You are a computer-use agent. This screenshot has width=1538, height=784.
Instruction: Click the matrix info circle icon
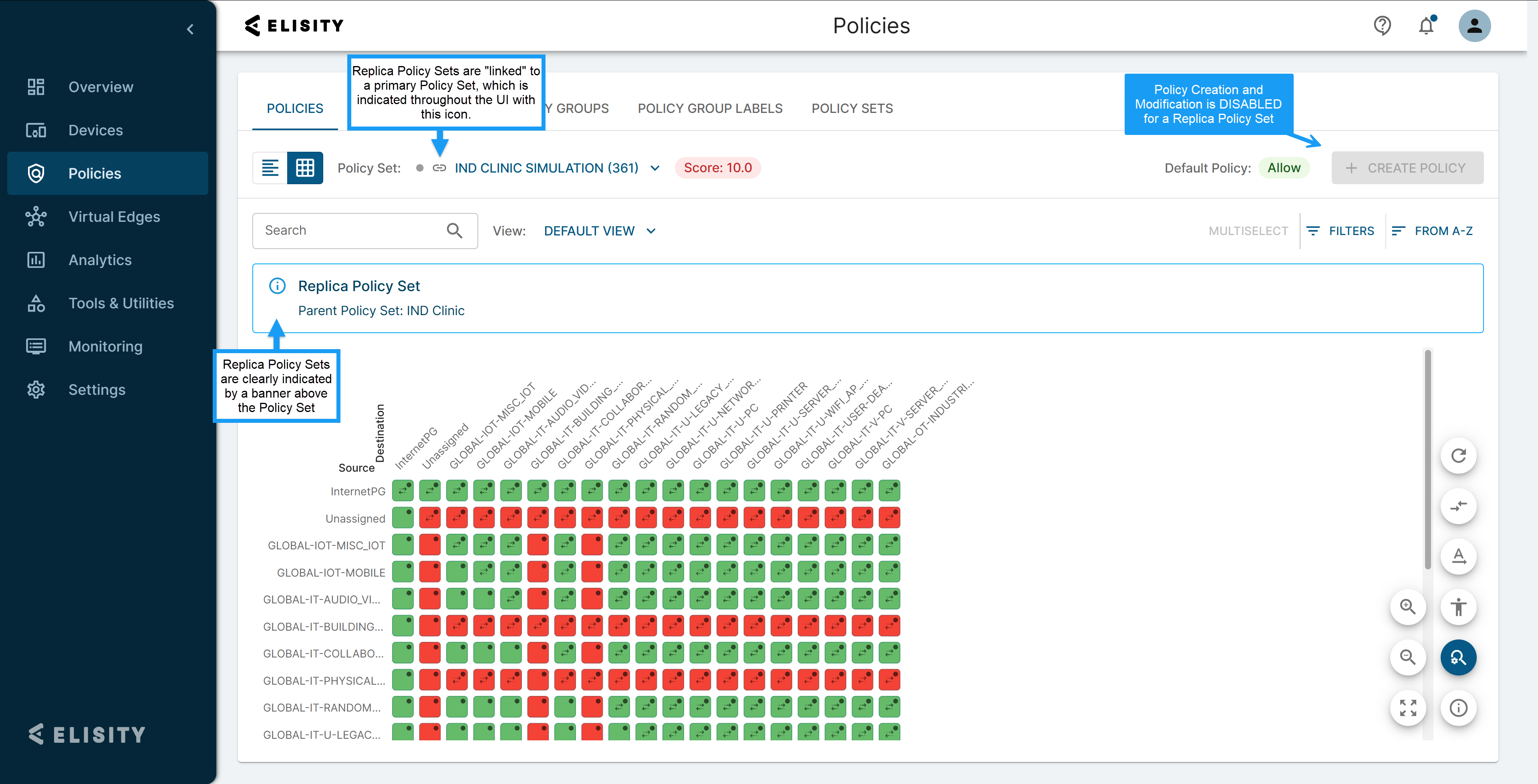(1458, 708)
